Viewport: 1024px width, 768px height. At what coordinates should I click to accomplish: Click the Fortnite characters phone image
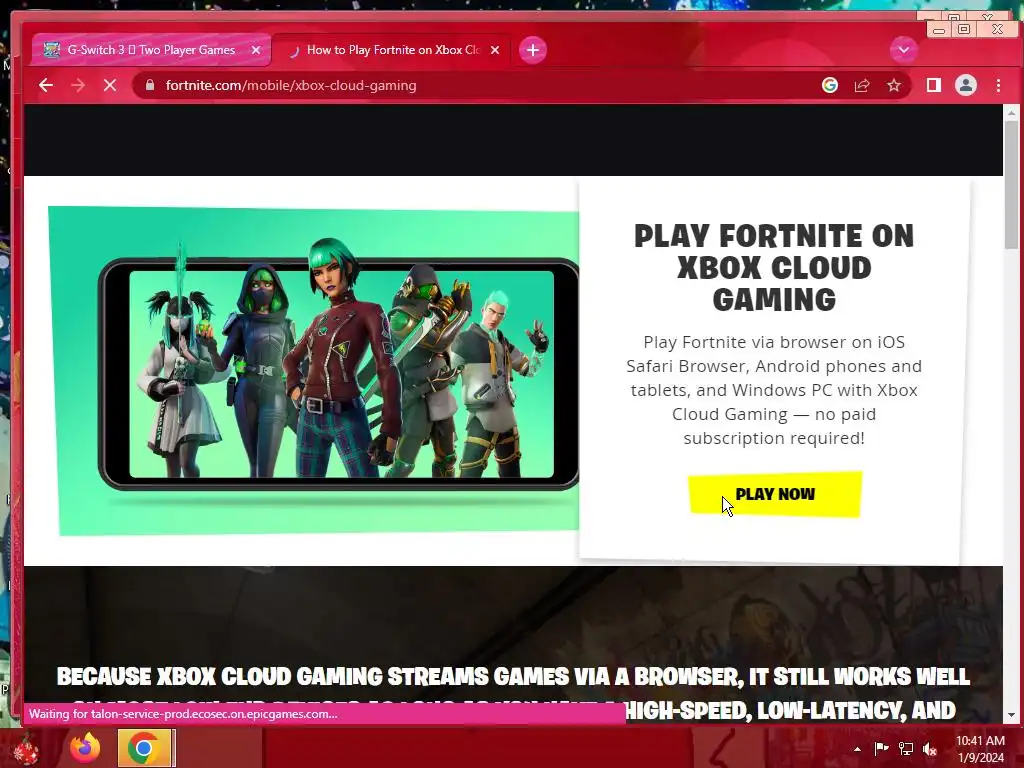313,371
